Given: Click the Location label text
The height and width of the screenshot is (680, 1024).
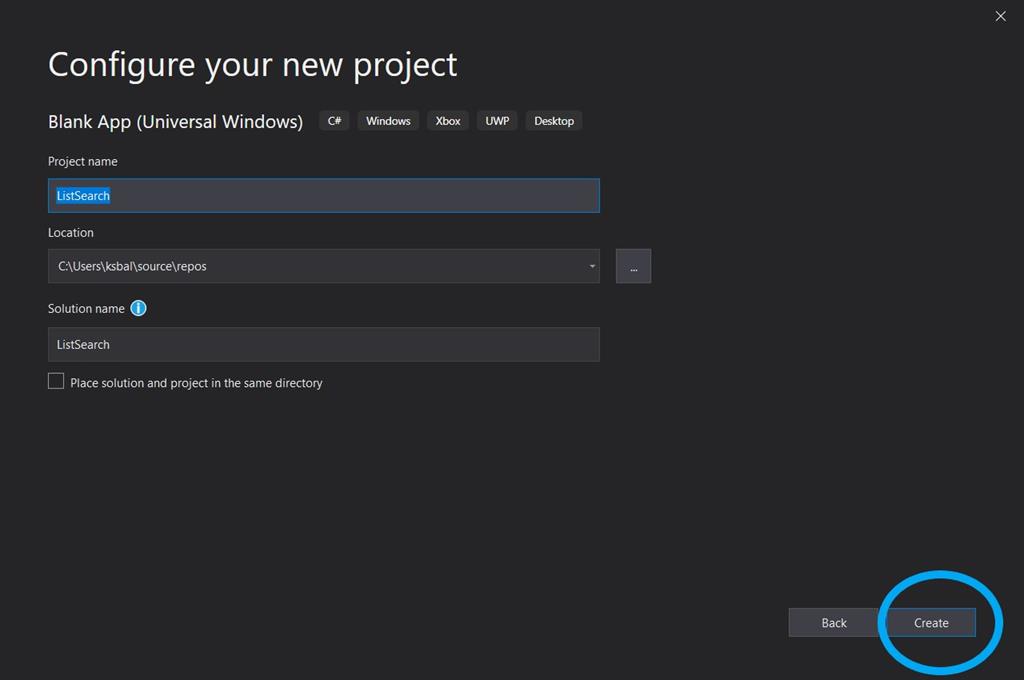Looking at the screenshot, I should tap(71, 232).
